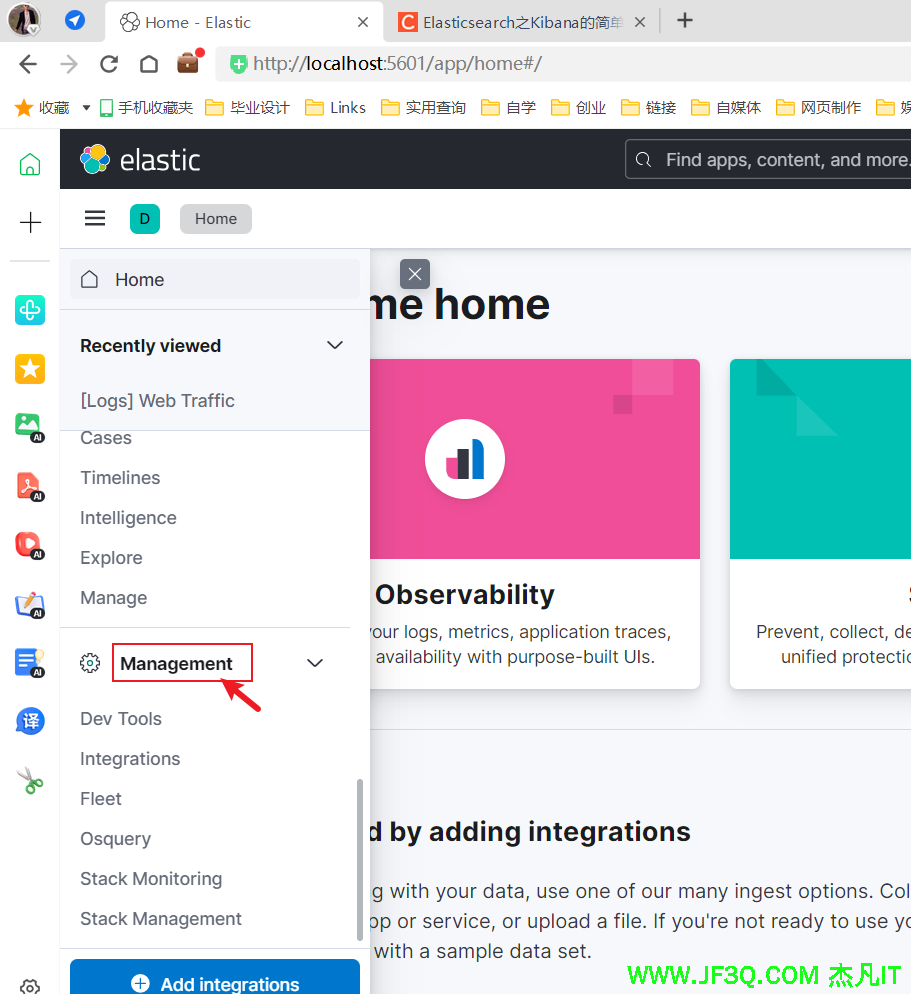The image size is (911, 994).
Task: Toggle the hamburger navigation menu icon
Action: click(95, 219)
